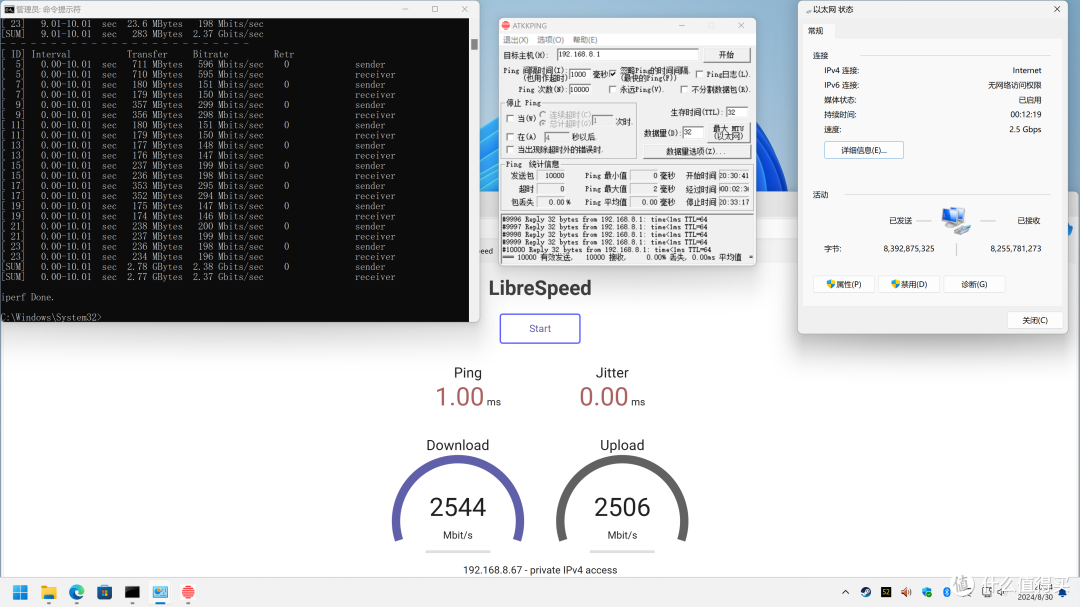Click the 8,392,875,325 bytes sent value
This screenshot has height=607, width=1080.
908,249
